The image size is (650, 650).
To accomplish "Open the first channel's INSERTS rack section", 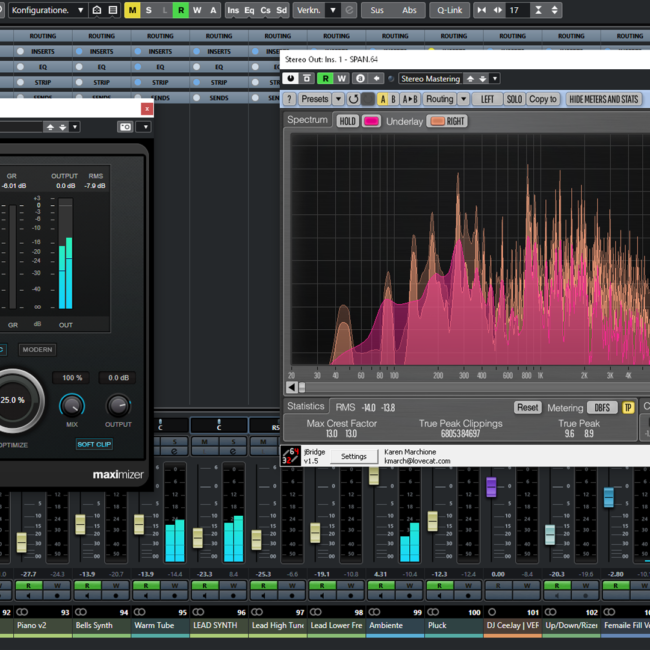I will coord(43,51).
